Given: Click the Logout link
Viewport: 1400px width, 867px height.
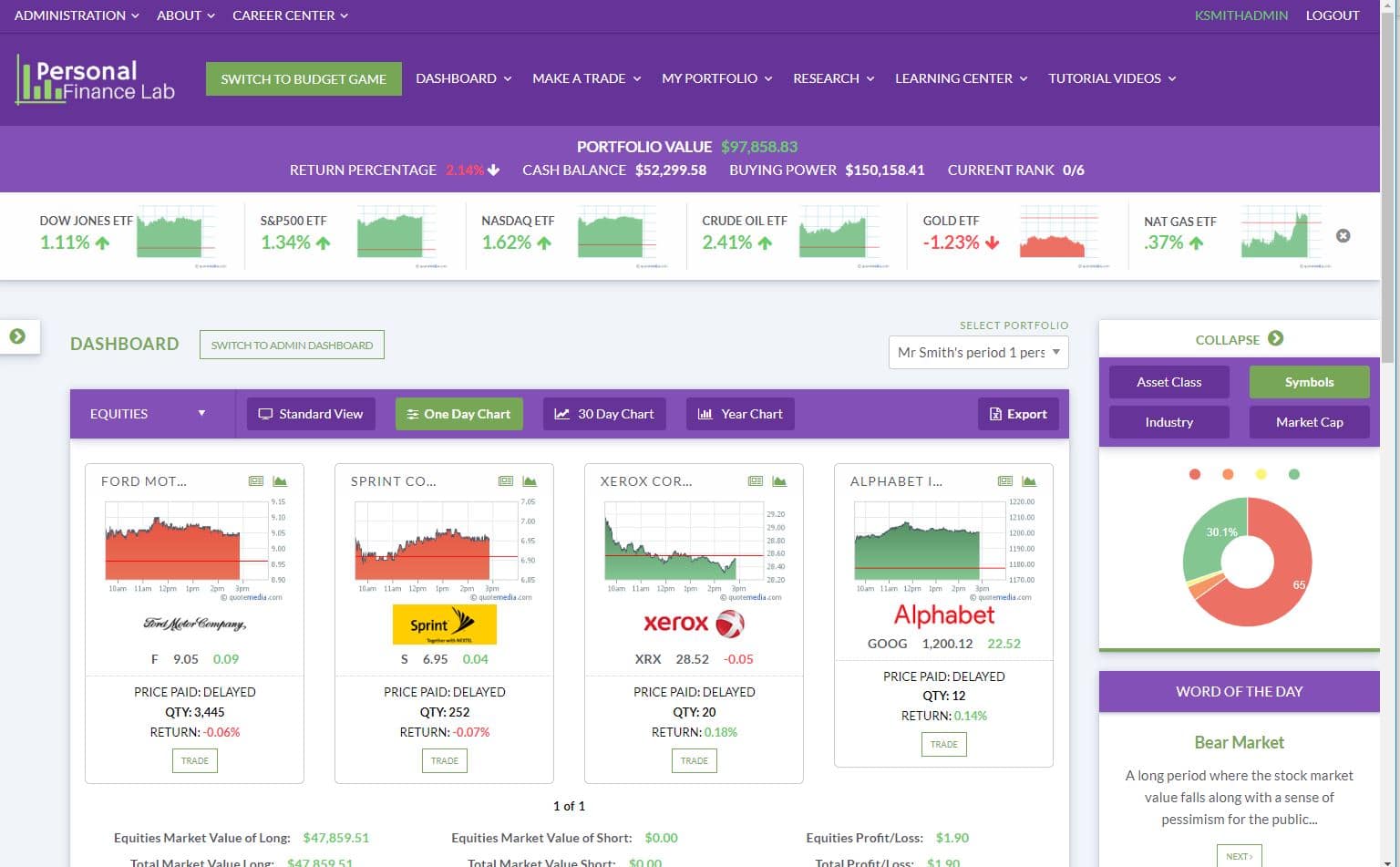Looking at the screenshot, I should point(1332,15).
